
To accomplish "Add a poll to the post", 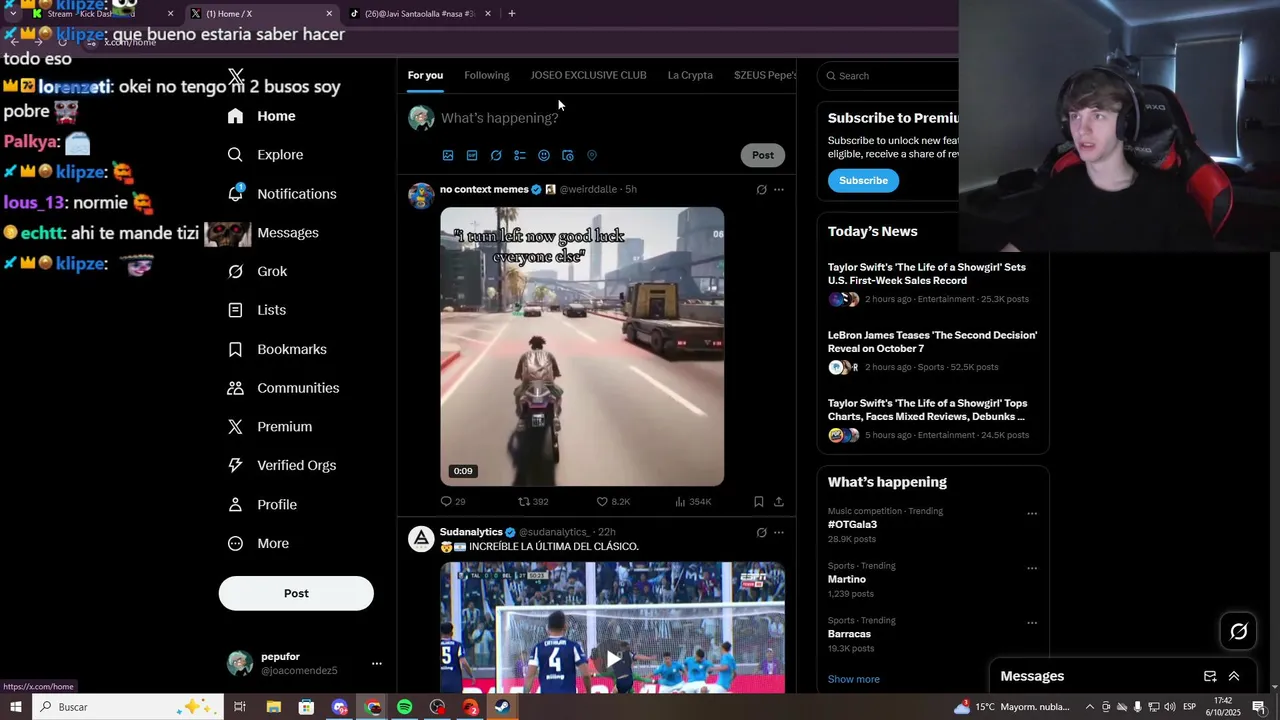I will 520,155.
